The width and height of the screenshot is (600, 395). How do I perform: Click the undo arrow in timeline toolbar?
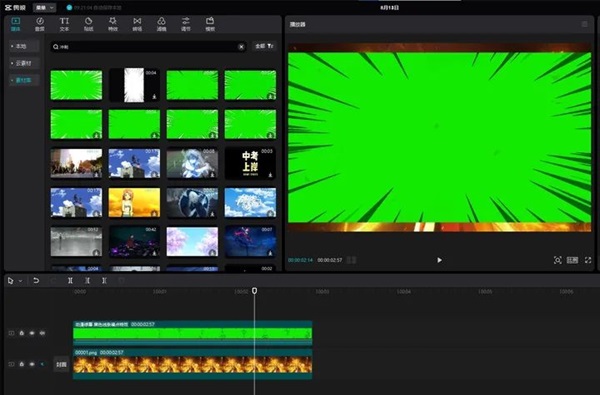click(36, 281)
